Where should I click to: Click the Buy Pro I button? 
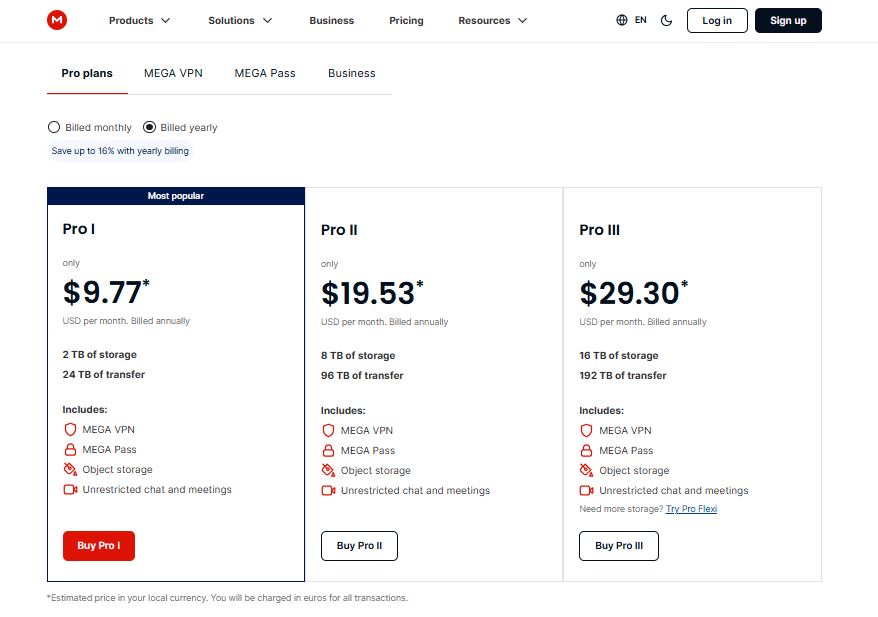point(98,546)
